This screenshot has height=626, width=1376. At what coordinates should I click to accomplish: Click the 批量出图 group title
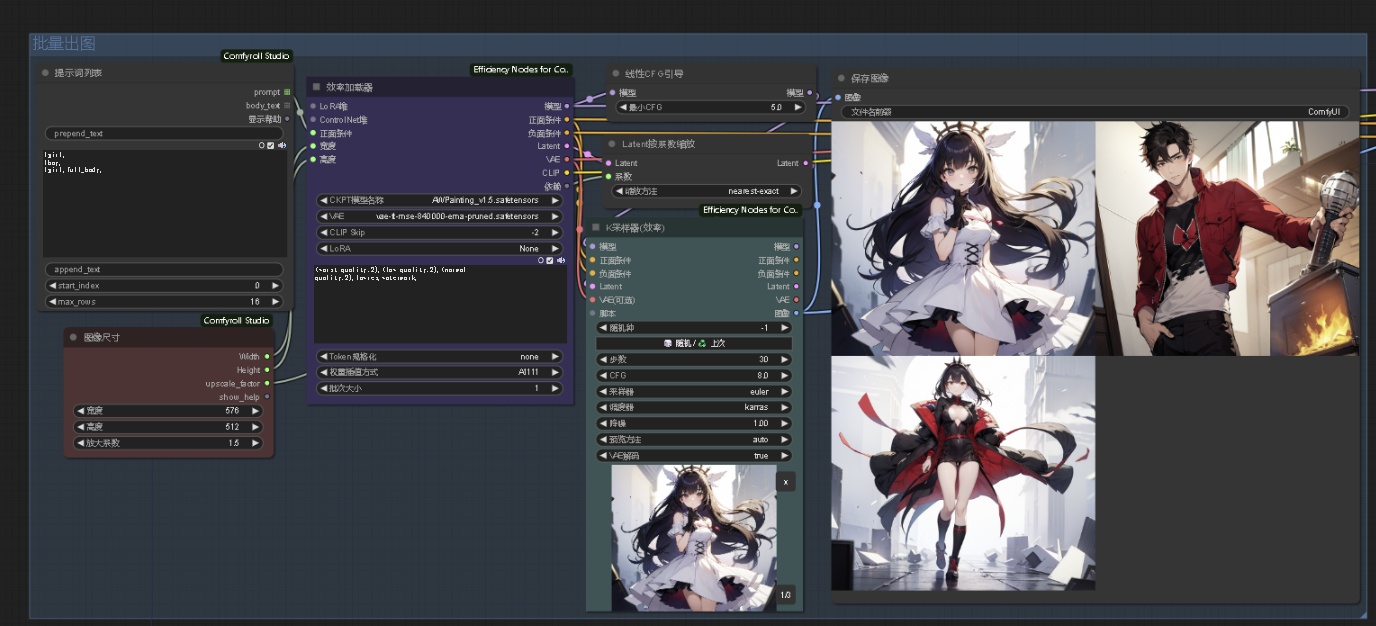[64, 44]
